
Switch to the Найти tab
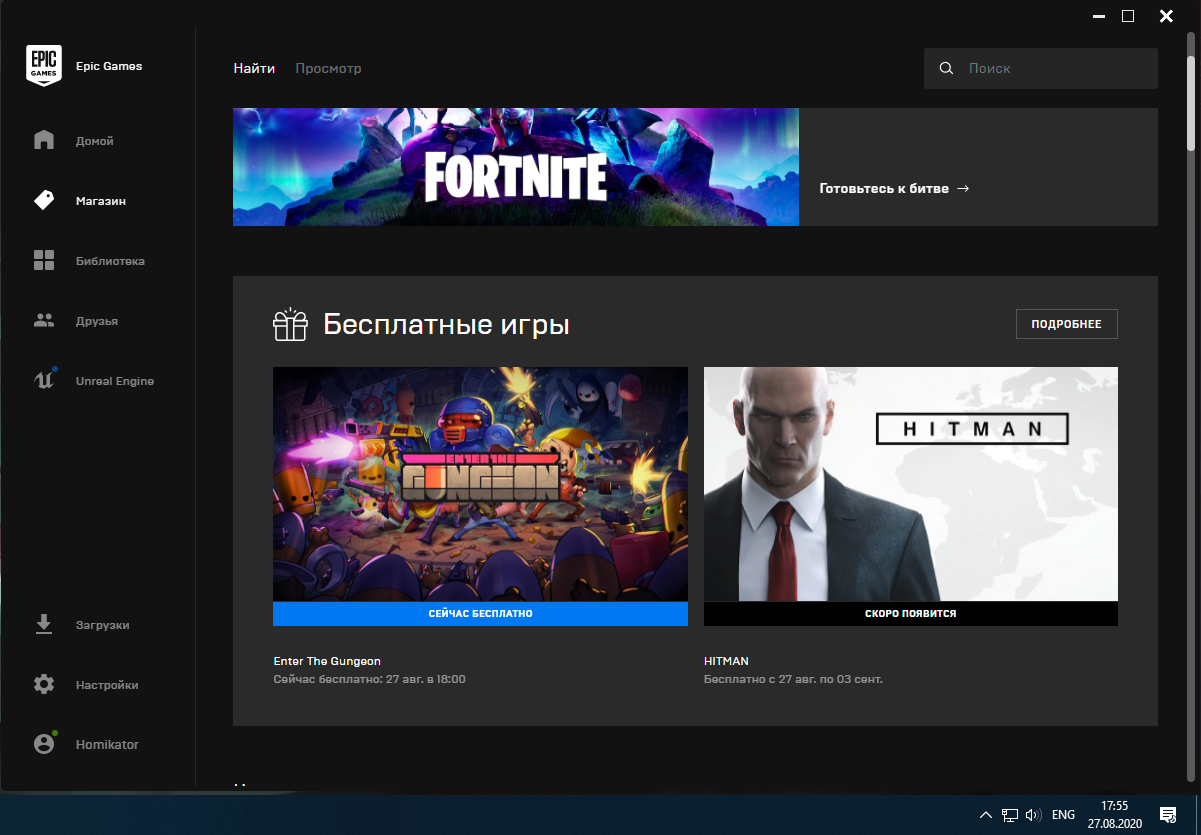pos(255,69)
